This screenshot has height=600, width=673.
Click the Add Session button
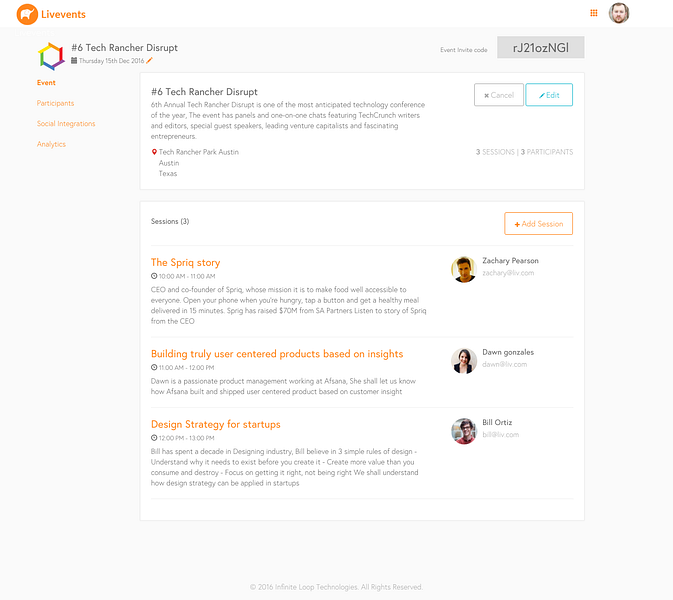click(x=539, y=224)
